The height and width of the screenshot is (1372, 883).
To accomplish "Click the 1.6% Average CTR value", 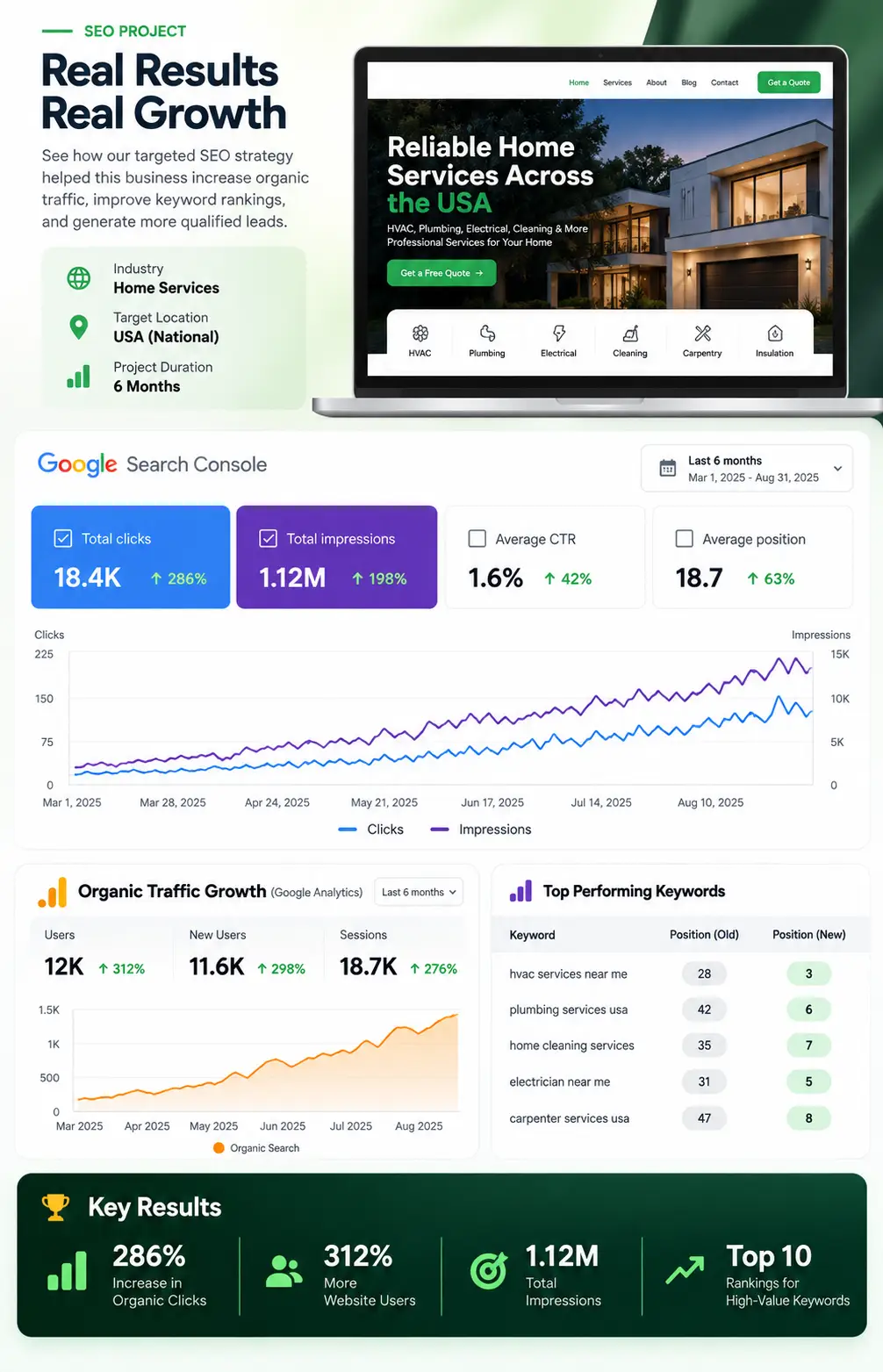I will (x=496, y=578).
